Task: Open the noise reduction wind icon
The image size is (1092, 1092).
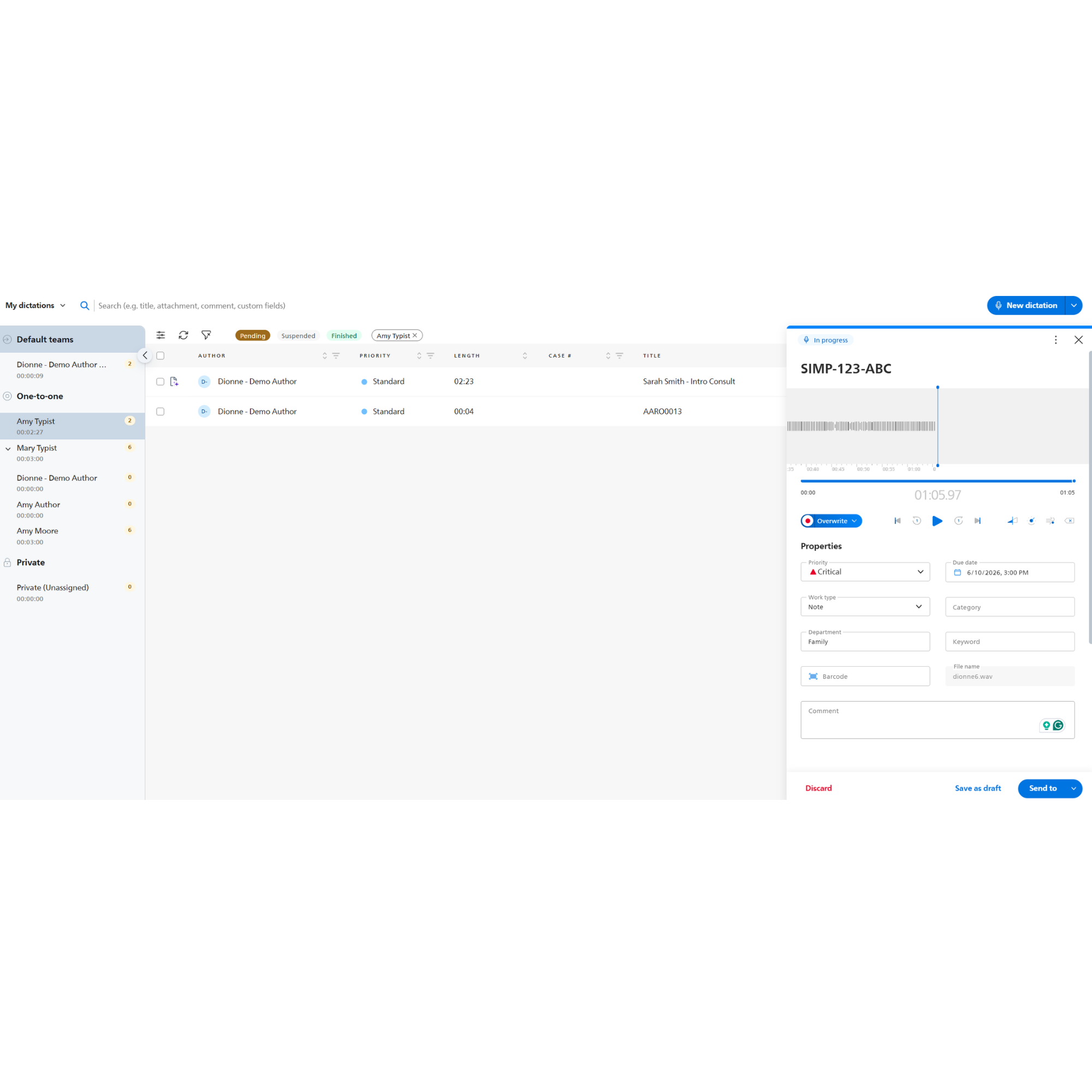Action: pos(1050,520)
